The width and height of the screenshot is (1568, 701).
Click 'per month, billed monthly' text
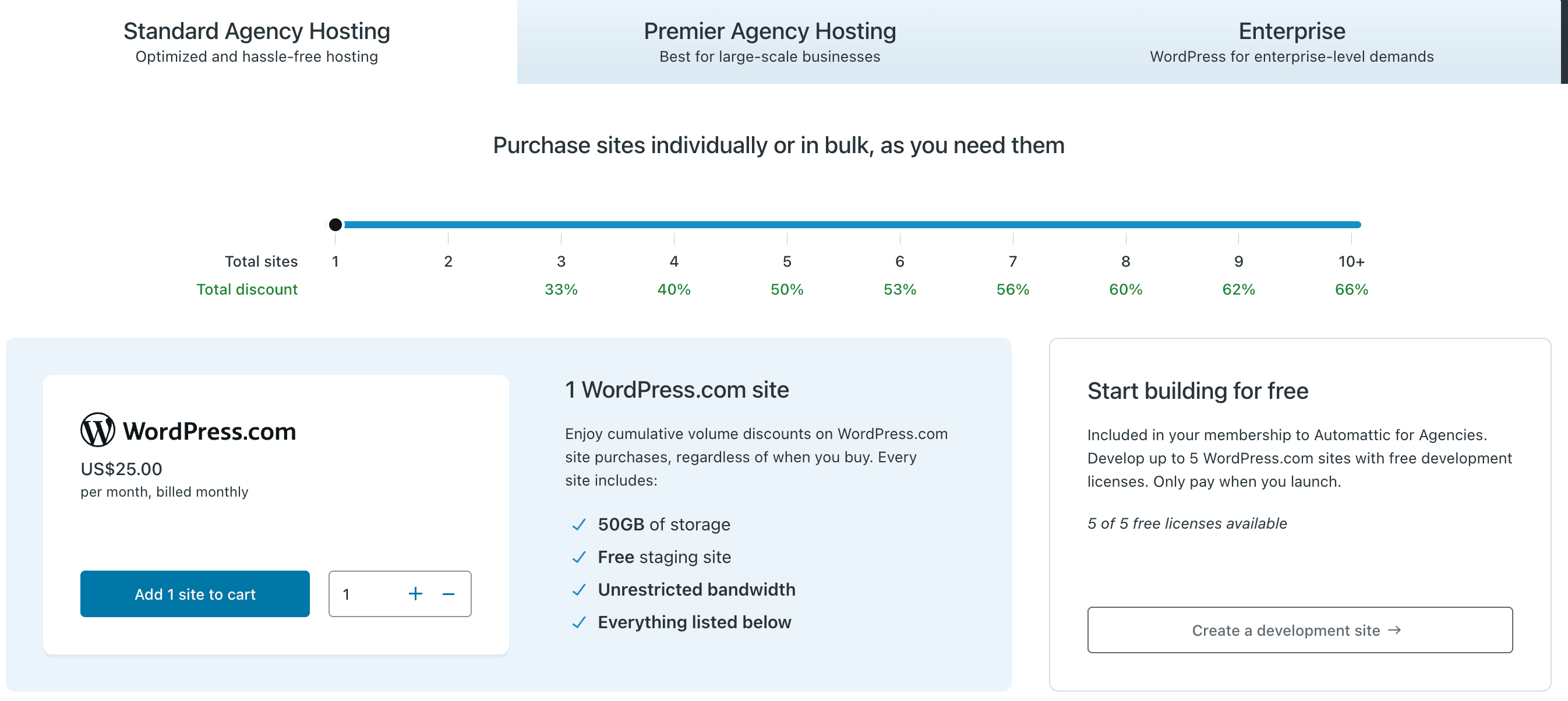point(164,491)
